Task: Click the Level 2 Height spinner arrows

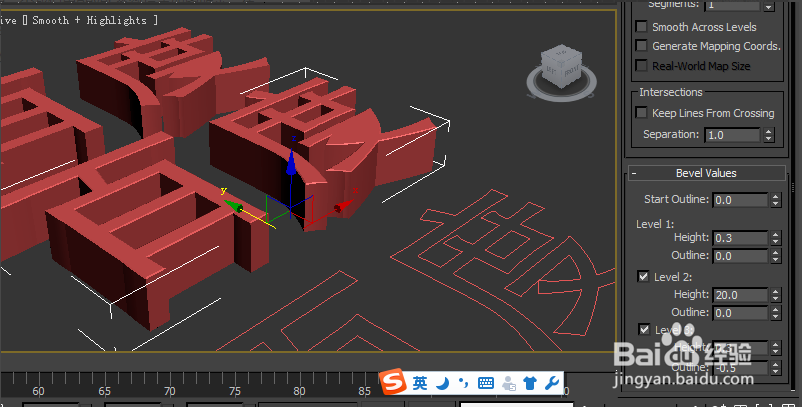Action: tap(776, 295)
